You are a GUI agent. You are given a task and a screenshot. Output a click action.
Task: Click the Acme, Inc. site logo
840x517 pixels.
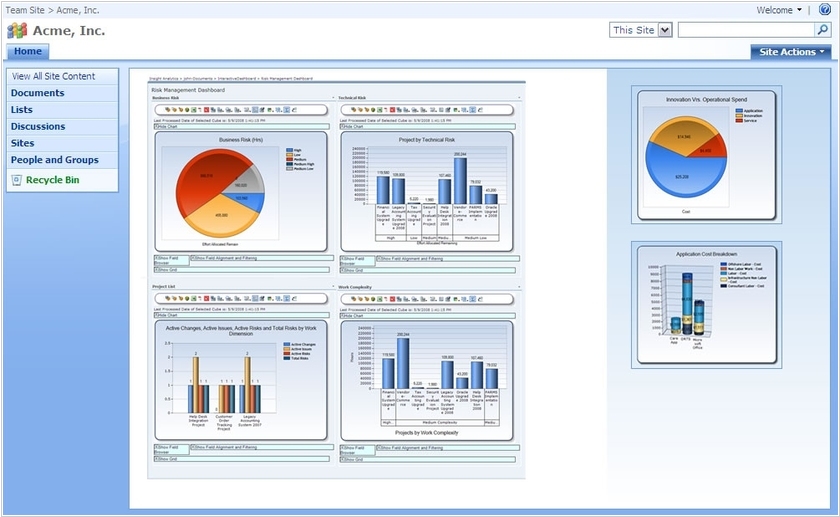(17, 30)
